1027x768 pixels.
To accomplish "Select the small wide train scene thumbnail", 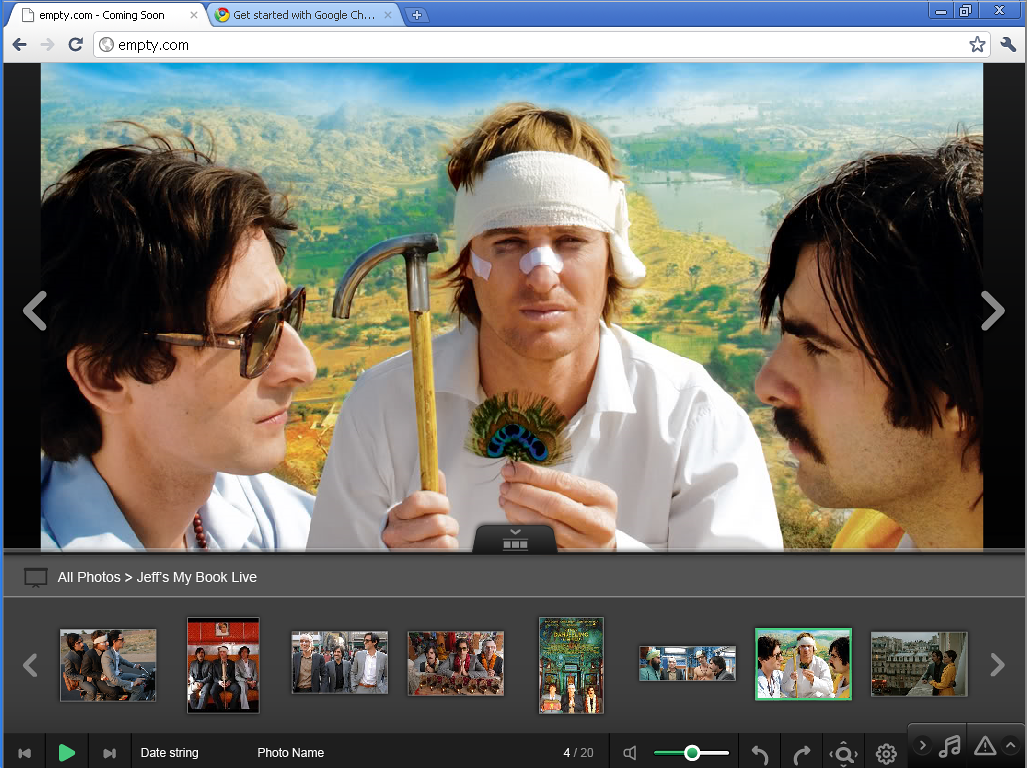I will tap(687, 663).
